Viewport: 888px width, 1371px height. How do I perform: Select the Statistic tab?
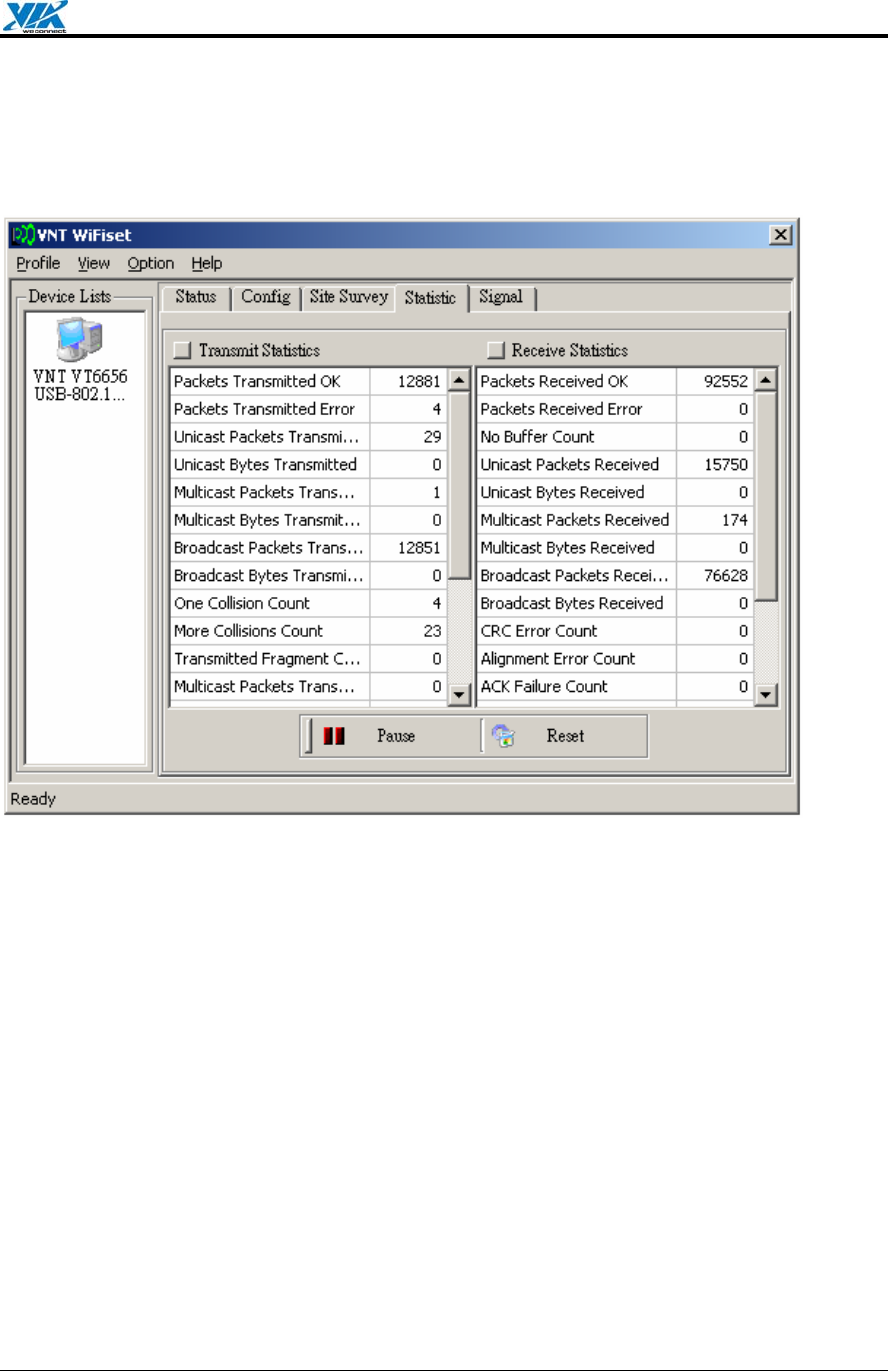coord(431,298)
